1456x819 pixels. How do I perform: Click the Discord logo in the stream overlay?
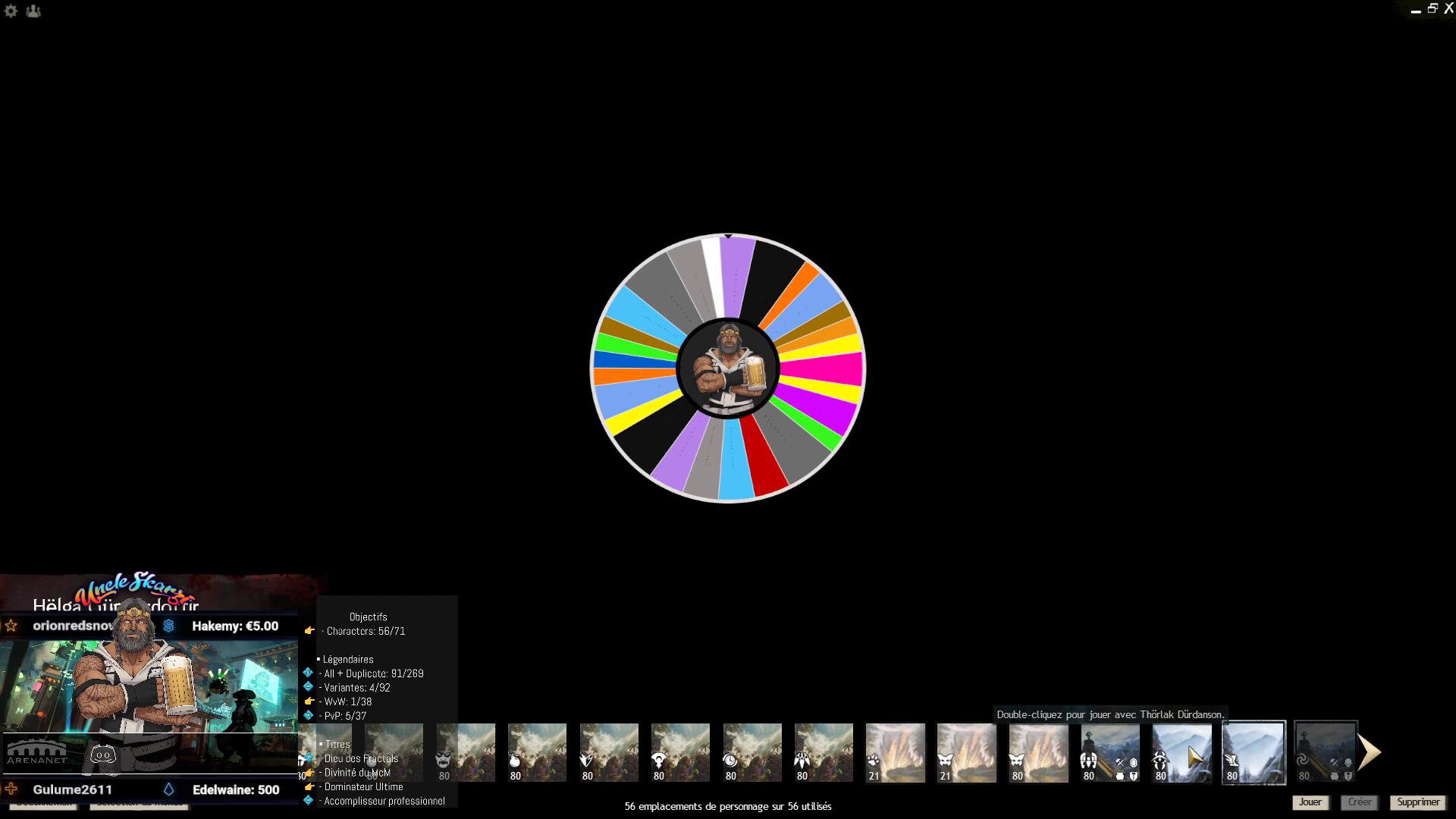103,754
